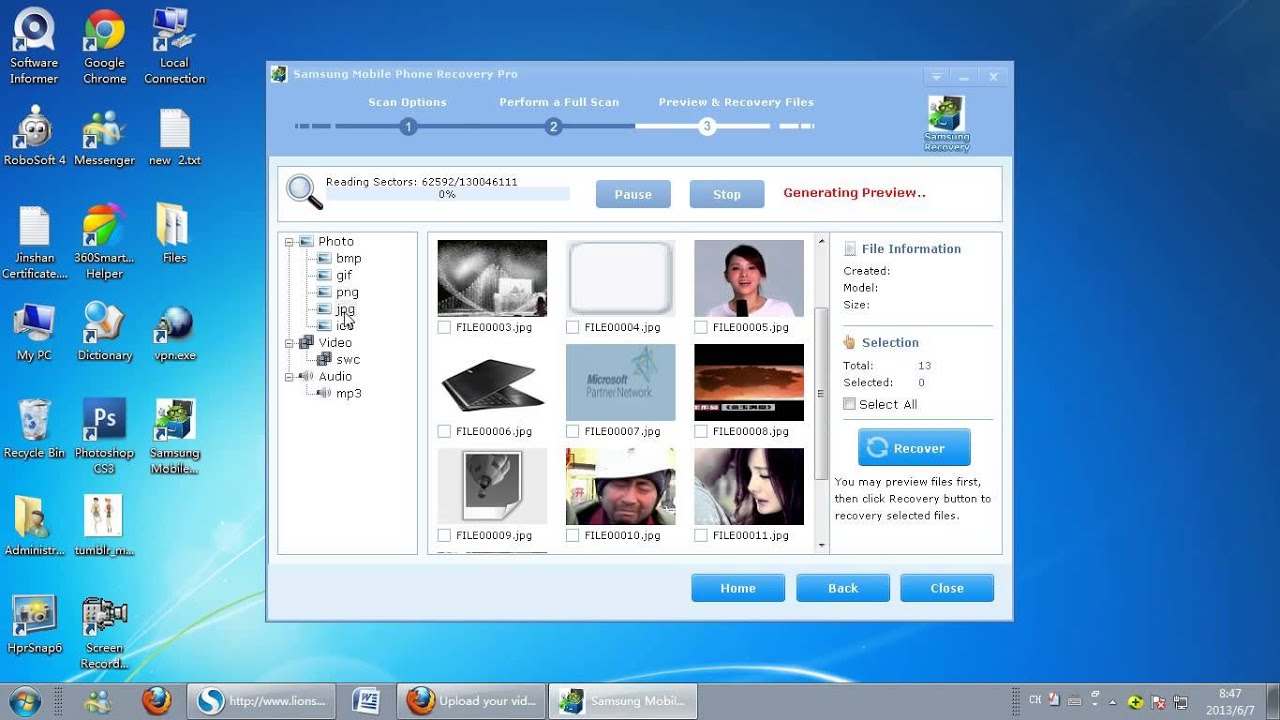1280x720 pixels.
Task: Open Local Connection desktop icon
Action: 174,47
